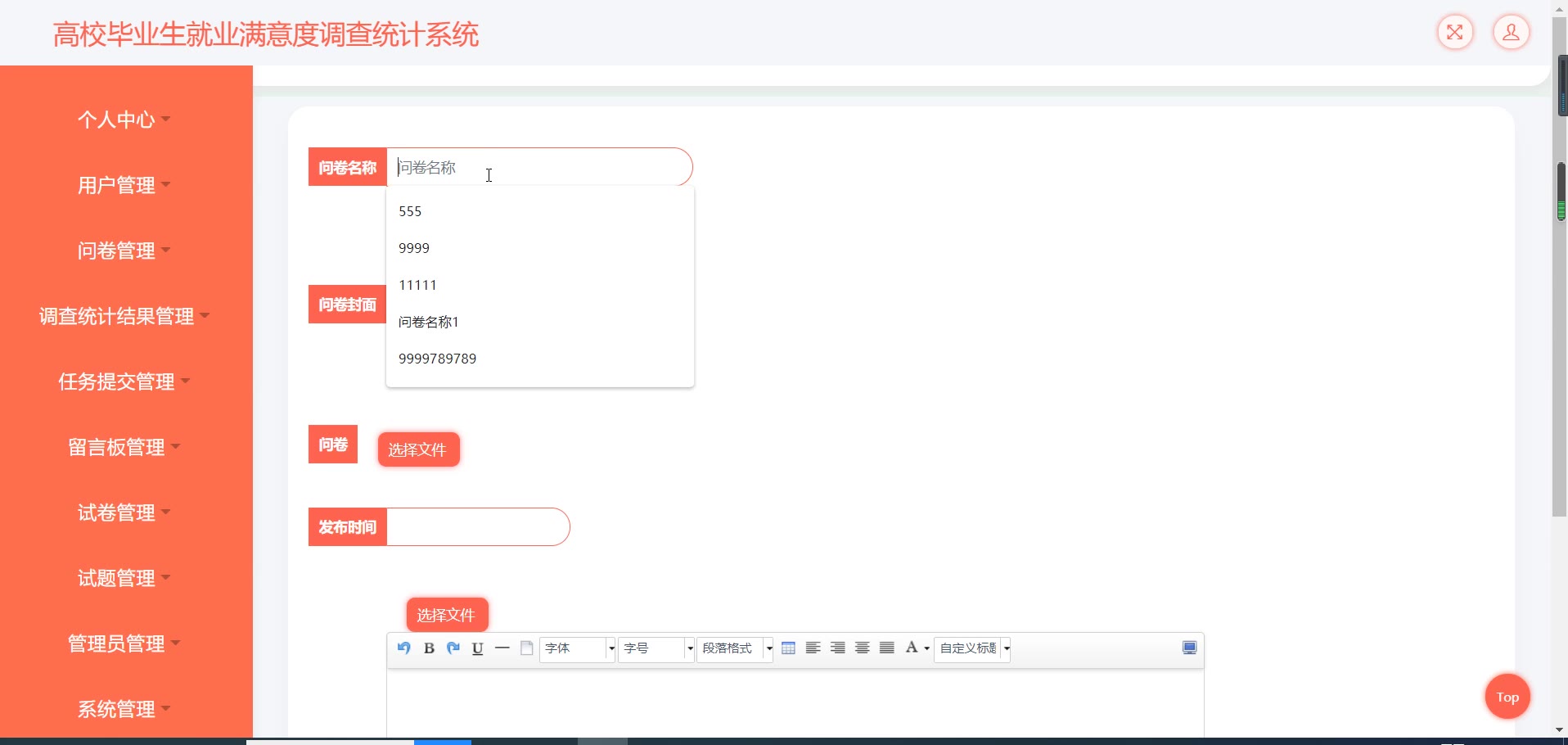This screenshot has height=745, width=1568.
Task: Select suggestion 9999 from the list
Action: click(540, 248)
